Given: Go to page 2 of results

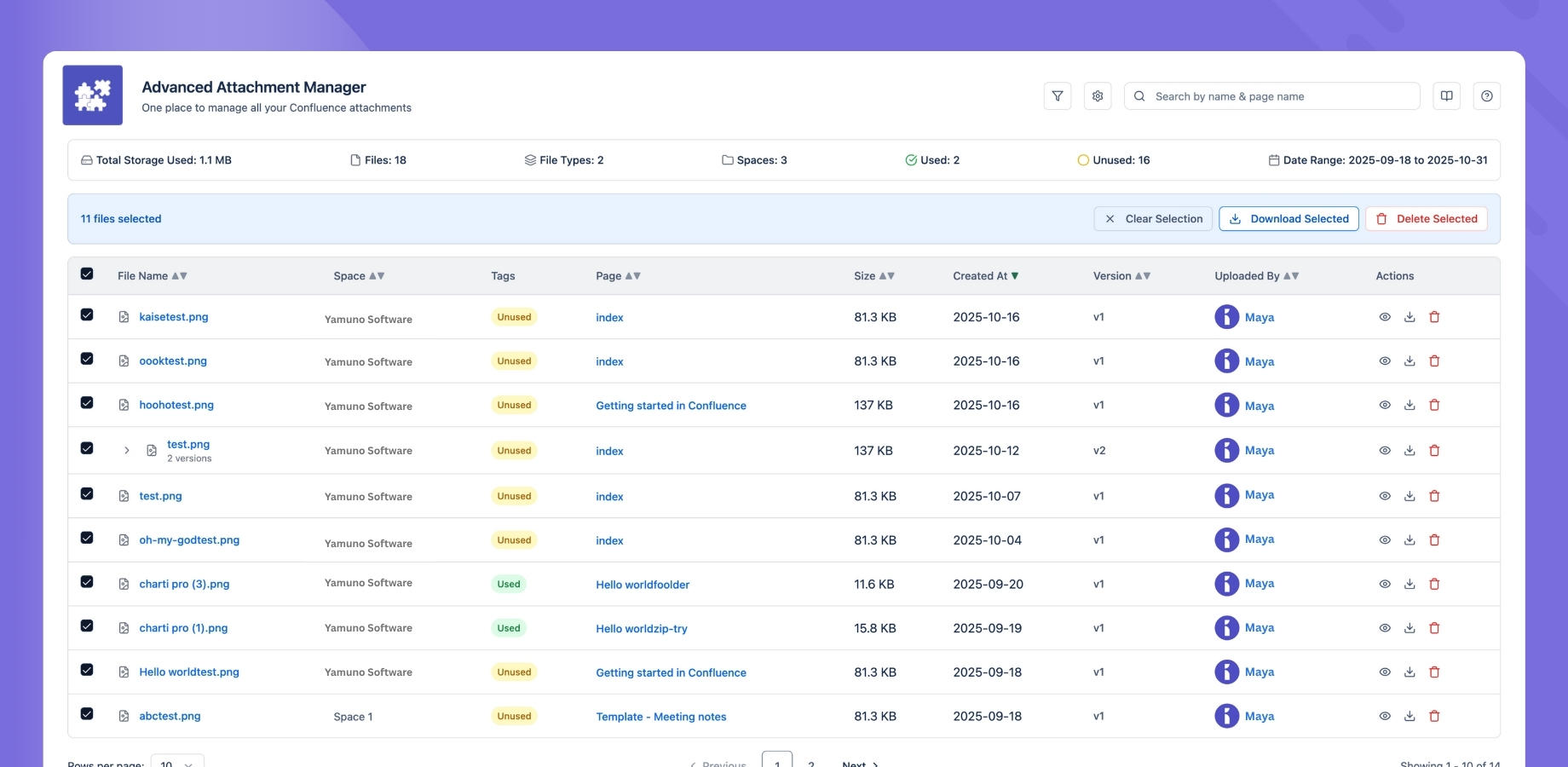Looking at the screenshot, I should (x=810, y=763).
